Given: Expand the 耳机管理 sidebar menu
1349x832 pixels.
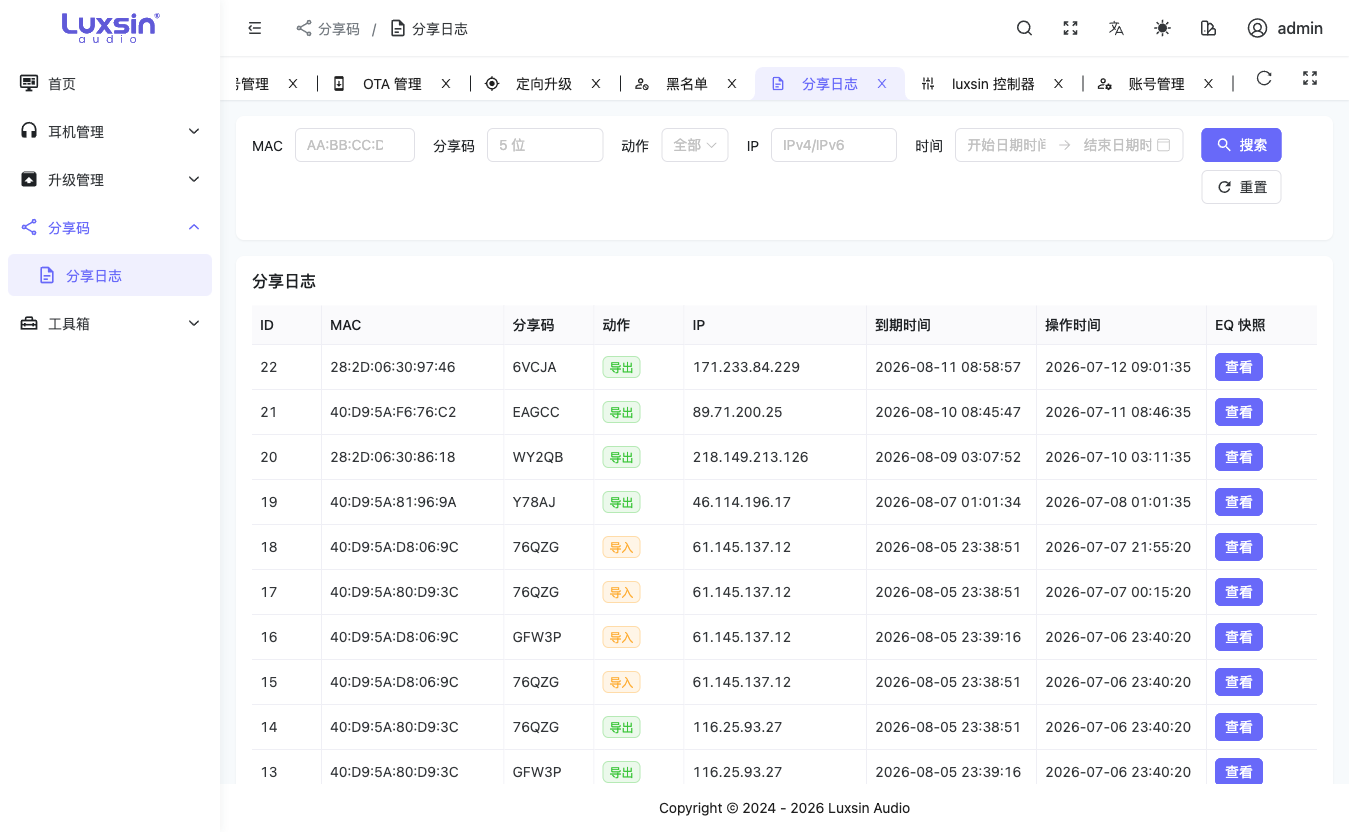Looking at the screenshot, I should click(110, 131).
